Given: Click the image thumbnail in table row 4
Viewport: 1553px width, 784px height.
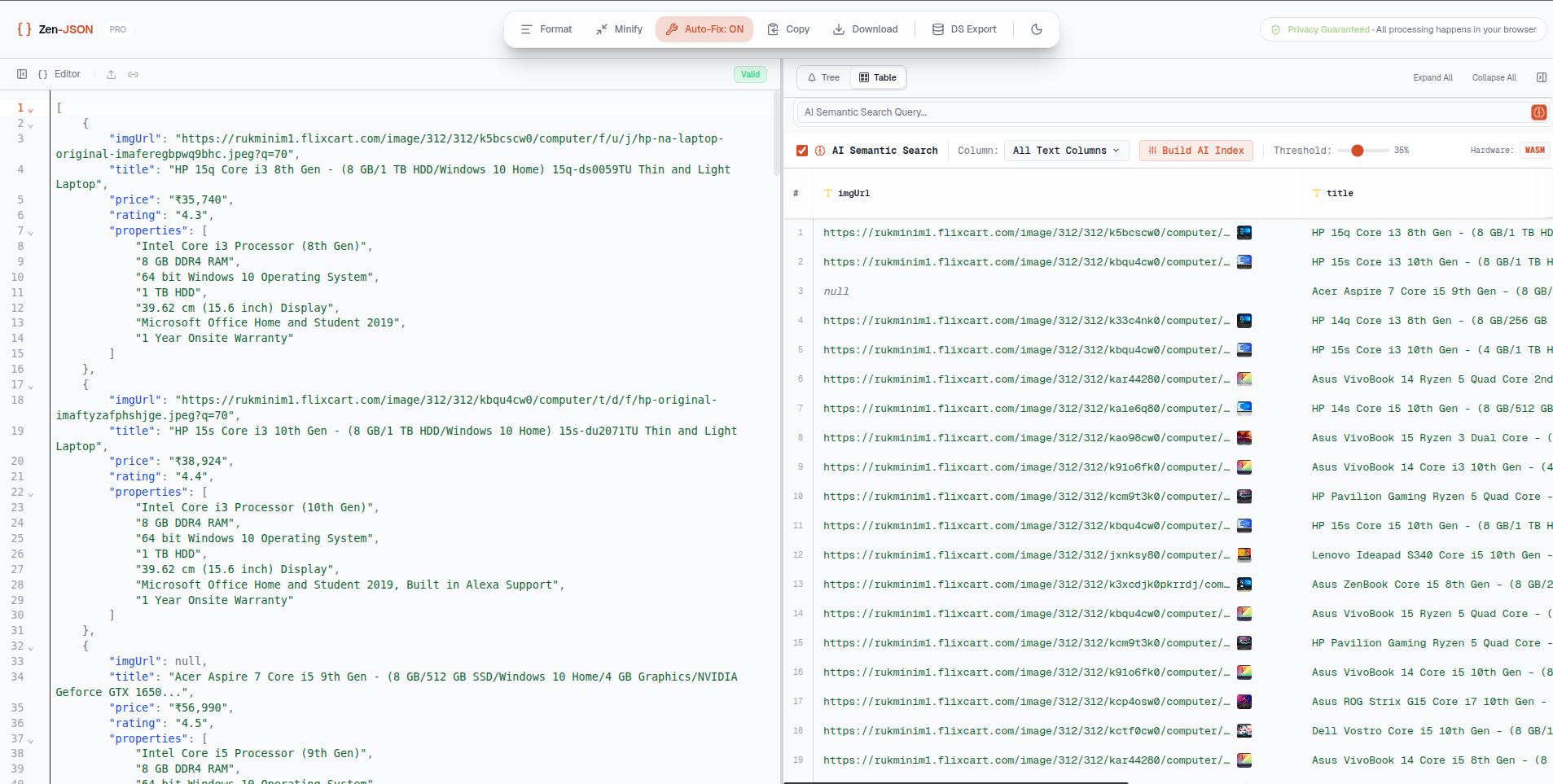Looking at the screenshot, I should [x=1244, y=321].
